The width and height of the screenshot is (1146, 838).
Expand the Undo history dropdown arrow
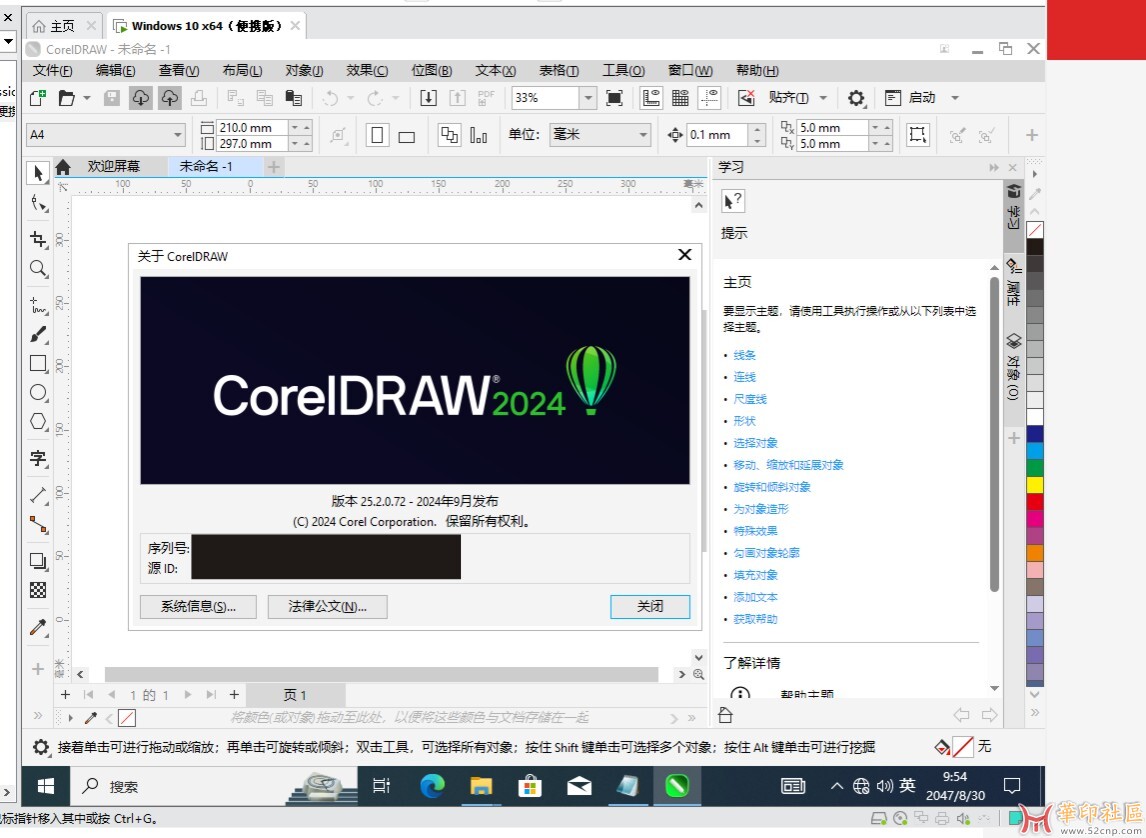click(x=350, y=98)
